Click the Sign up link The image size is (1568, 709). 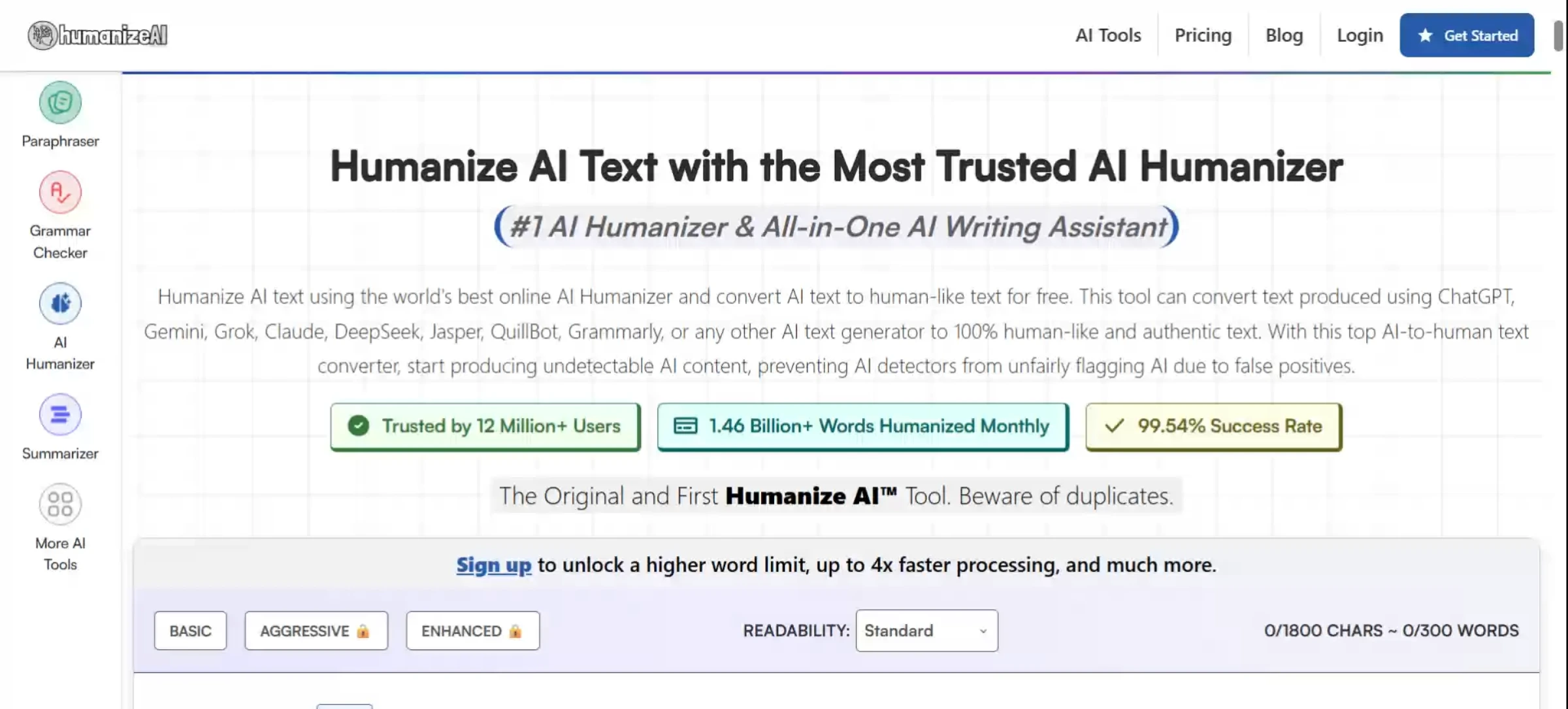click(493, 565)
